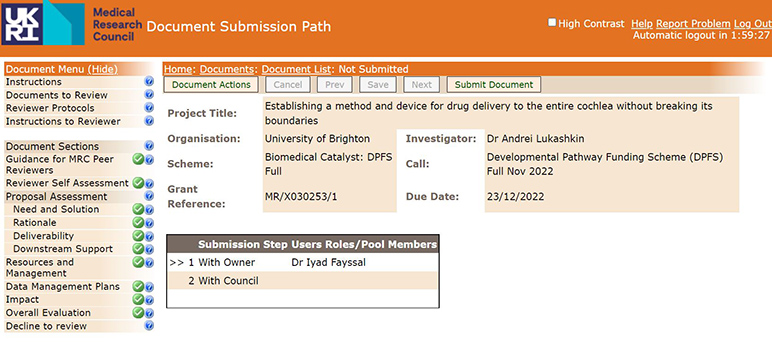The image size is (772, 362).
Task: Open Proposal Assessment section
Action: click(x=57, y=196)
